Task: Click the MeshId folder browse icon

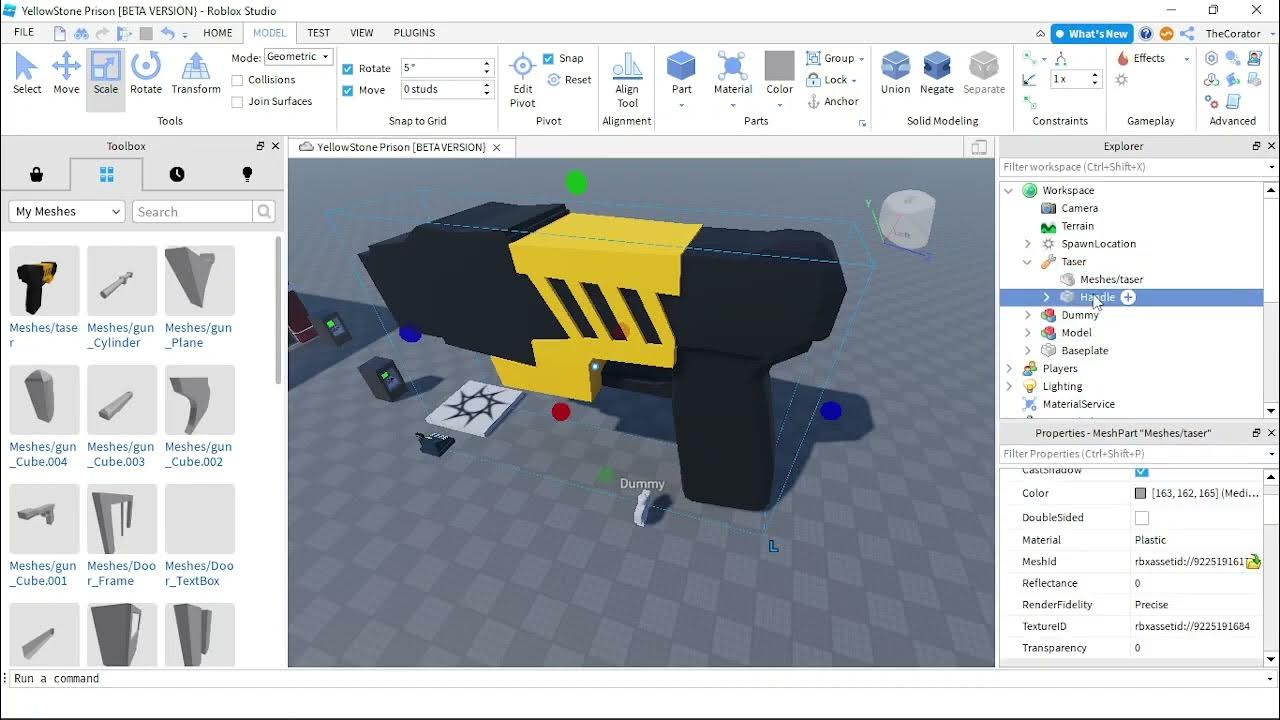Action: coord(1253,561)
